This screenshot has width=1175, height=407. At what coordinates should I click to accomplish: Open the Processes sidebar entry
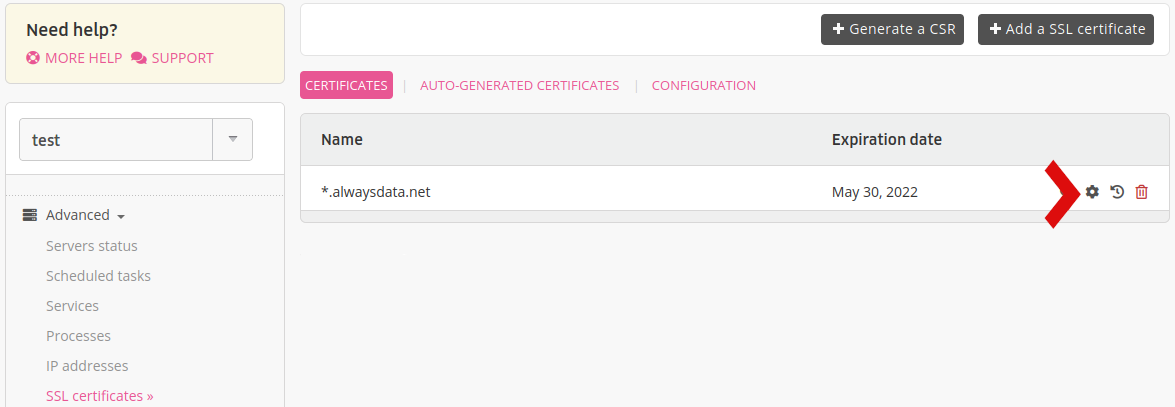click(78, 336)
